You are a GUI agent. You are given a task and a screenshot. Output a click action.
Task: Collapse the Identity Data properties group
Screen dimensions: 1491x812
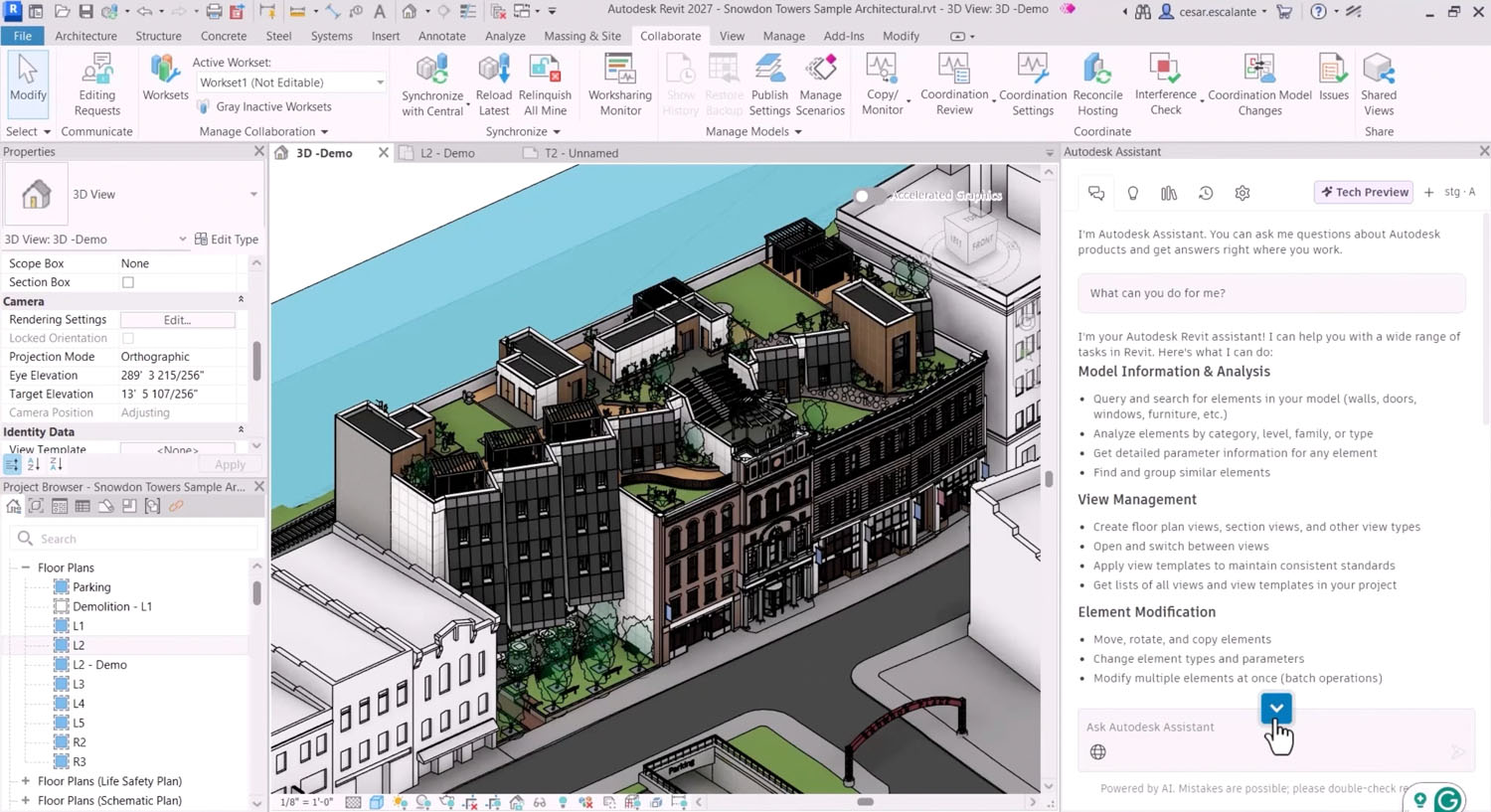(241, 430)
